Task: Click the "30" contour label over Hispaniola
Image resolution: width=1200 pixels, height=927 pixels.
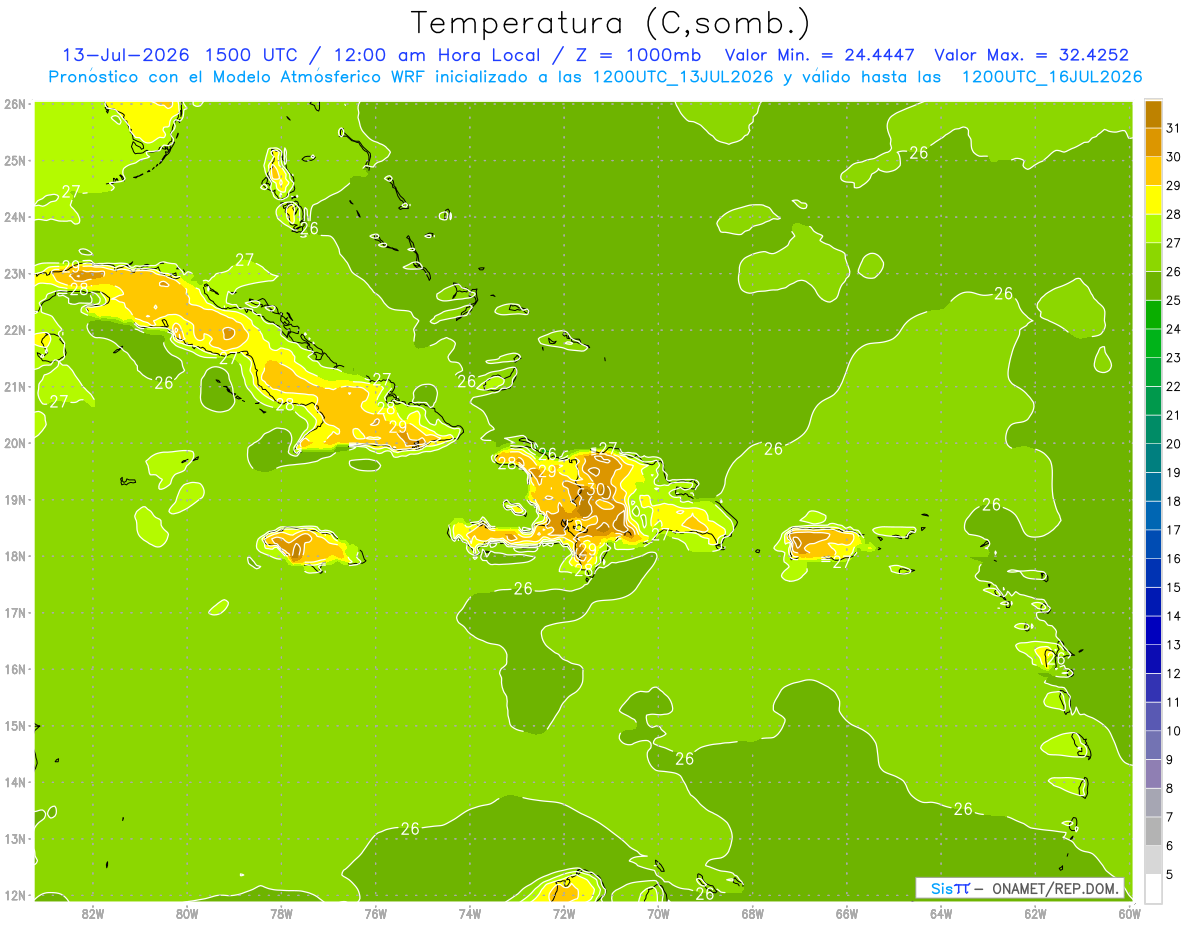Action: (596, 489)
